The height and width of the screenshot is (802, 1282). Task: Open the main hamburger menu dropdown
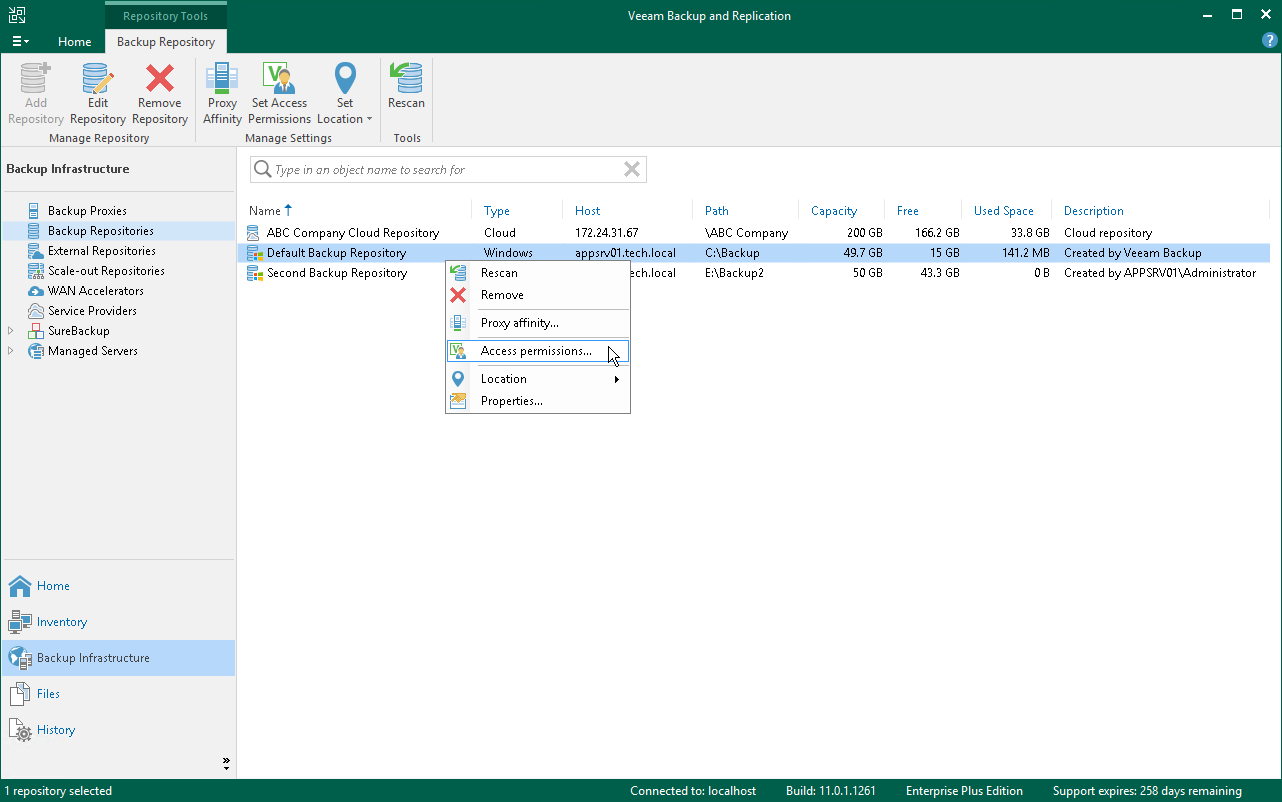(20, 41)
